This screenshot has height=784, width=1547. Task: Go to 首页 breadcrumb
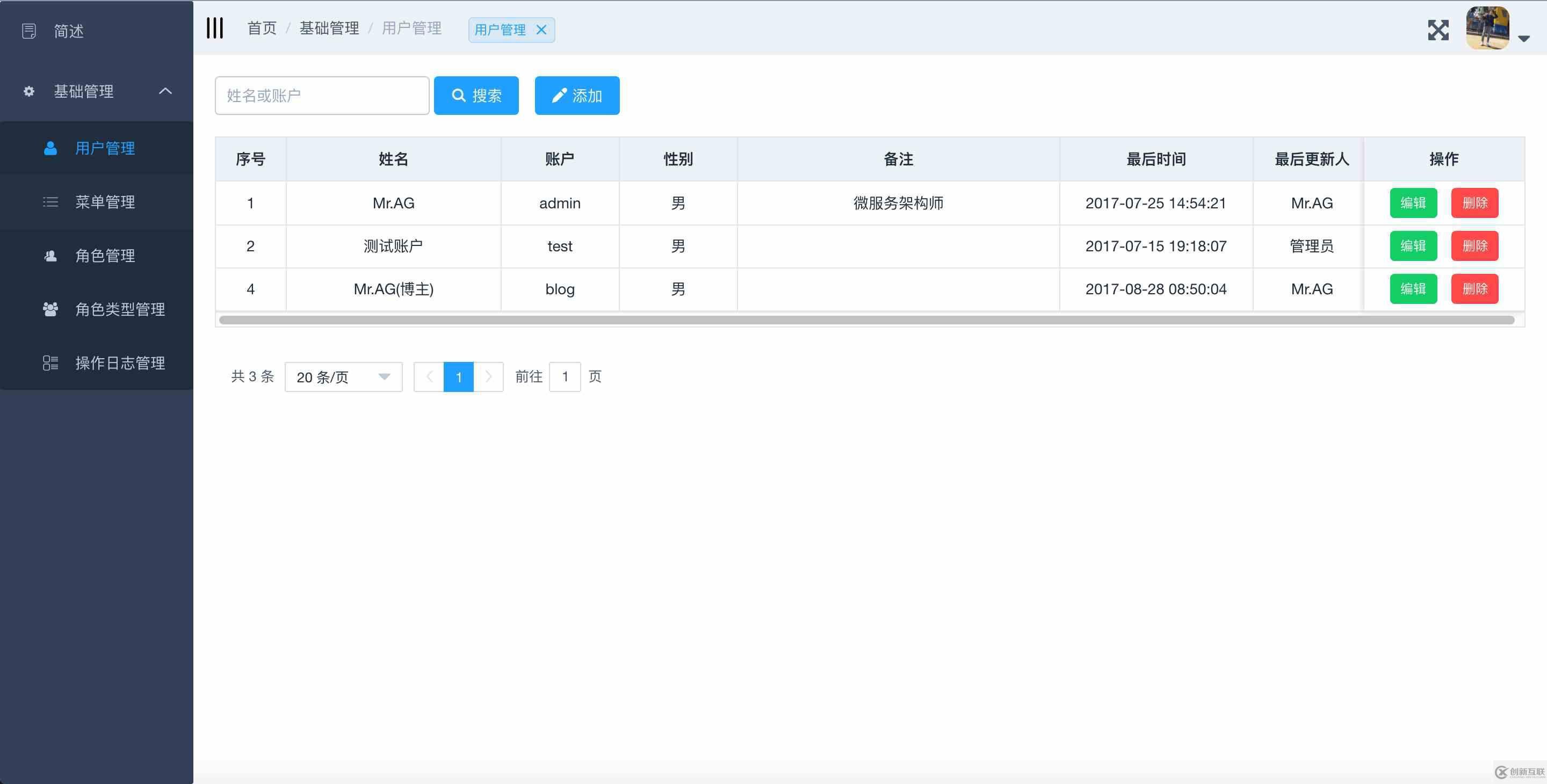tap(262, 27)
